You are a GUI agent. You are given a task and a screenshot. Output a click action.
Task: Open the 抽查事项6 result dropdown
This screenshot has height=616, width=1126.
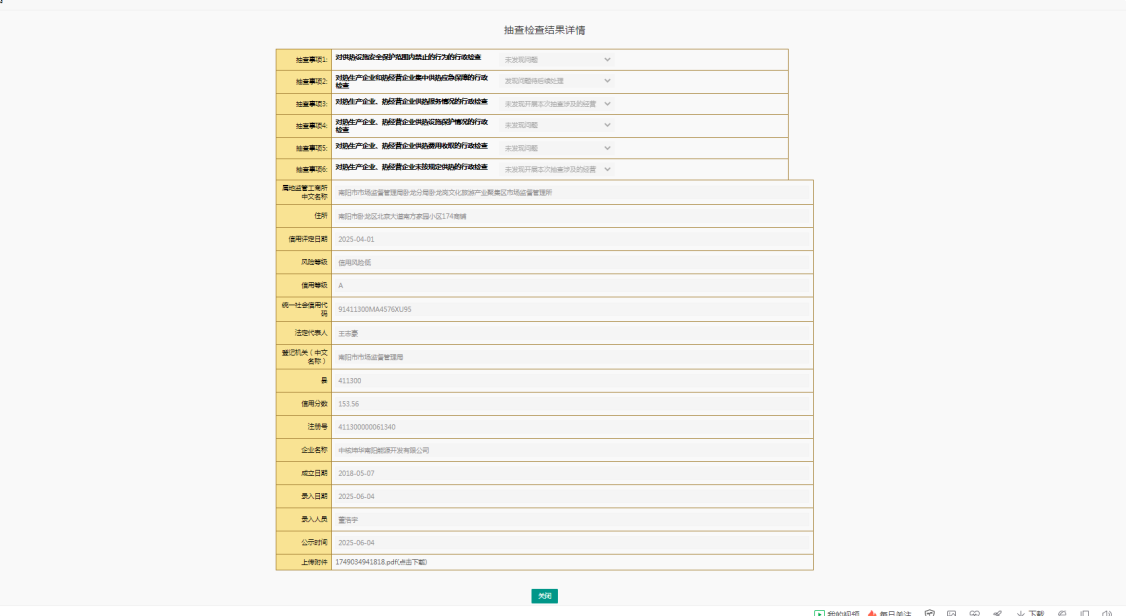tap(557, 169)
